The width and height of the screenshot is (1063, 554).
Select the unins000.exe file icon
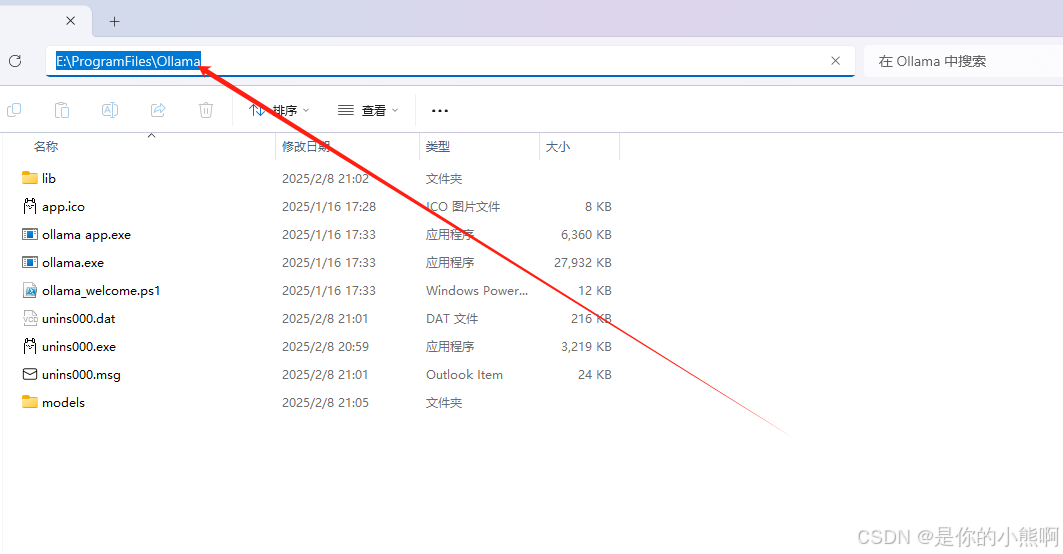(x=30, y=346)
